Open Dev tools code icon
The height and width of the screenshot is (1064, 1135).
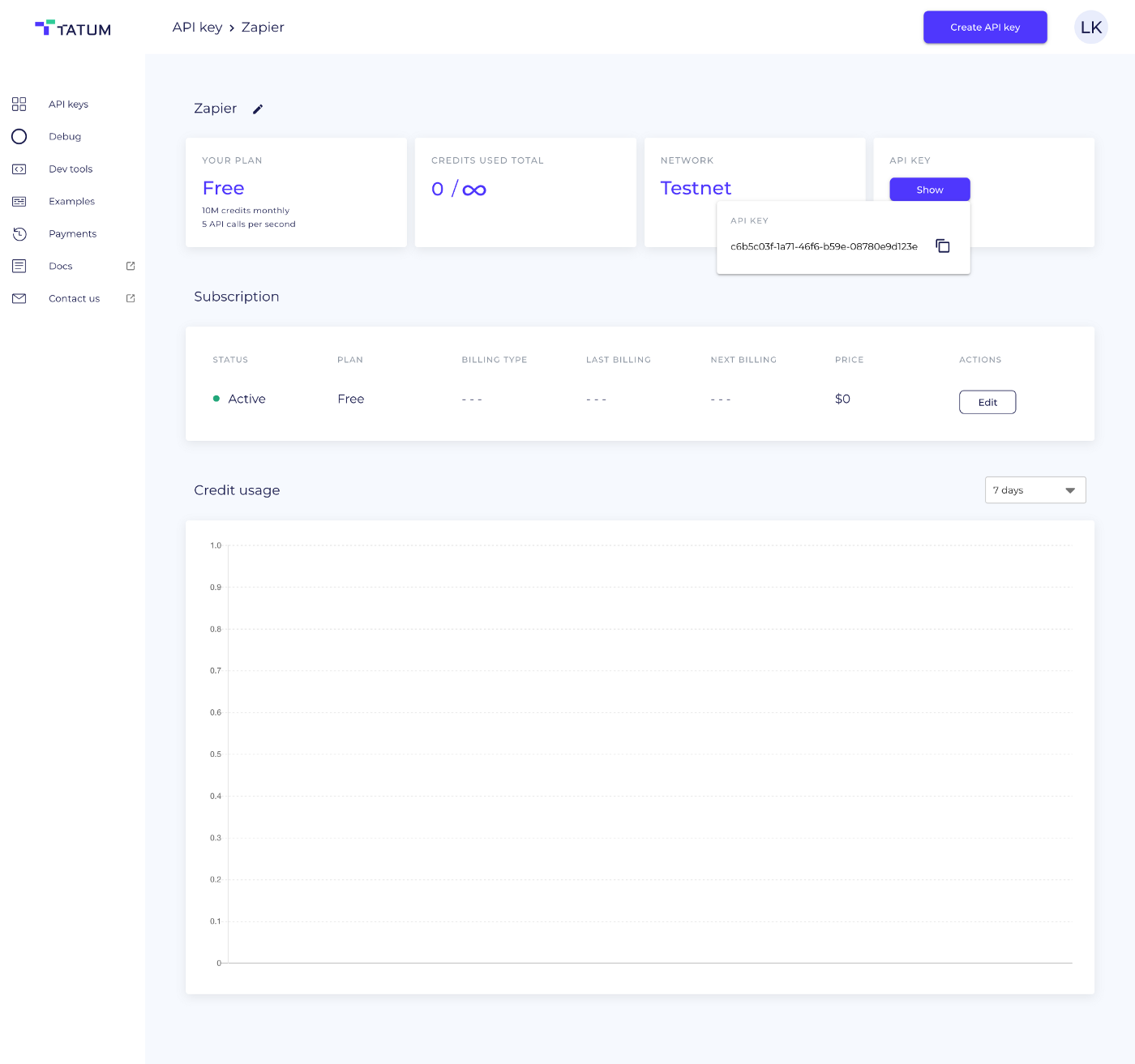coord(19,169)
